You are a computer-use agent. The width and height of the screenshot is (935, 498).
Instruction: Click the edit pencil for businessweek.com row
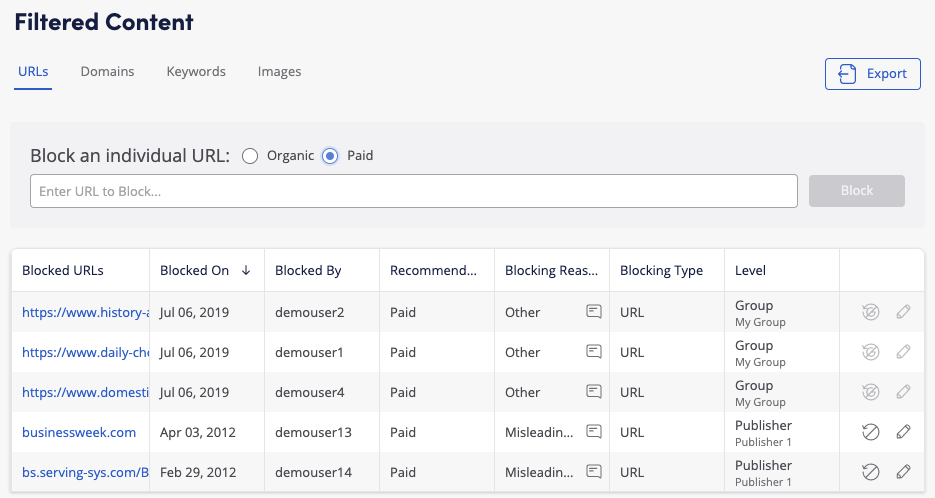(x=903, y=432)
